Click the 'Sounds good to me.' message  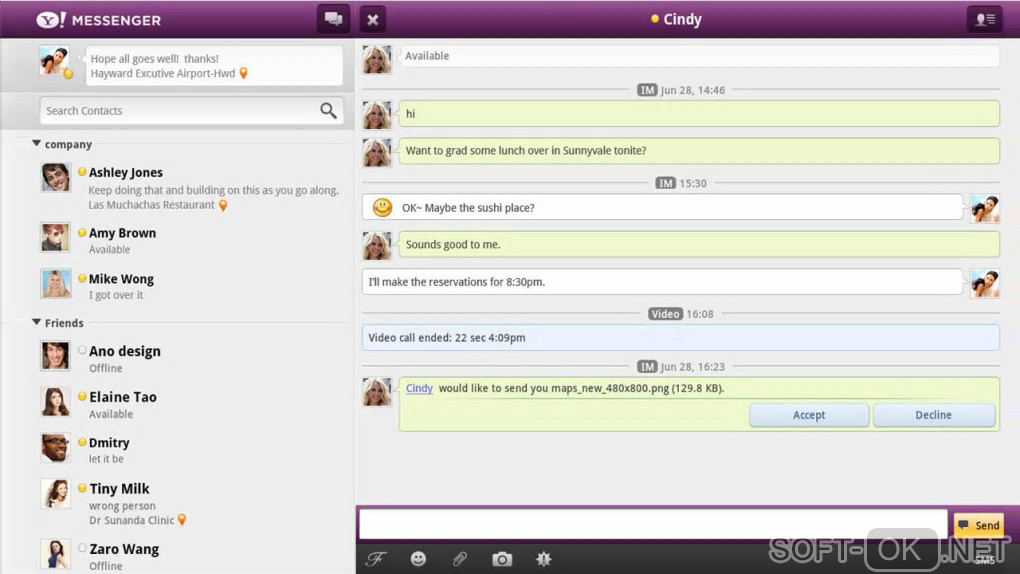699,245
